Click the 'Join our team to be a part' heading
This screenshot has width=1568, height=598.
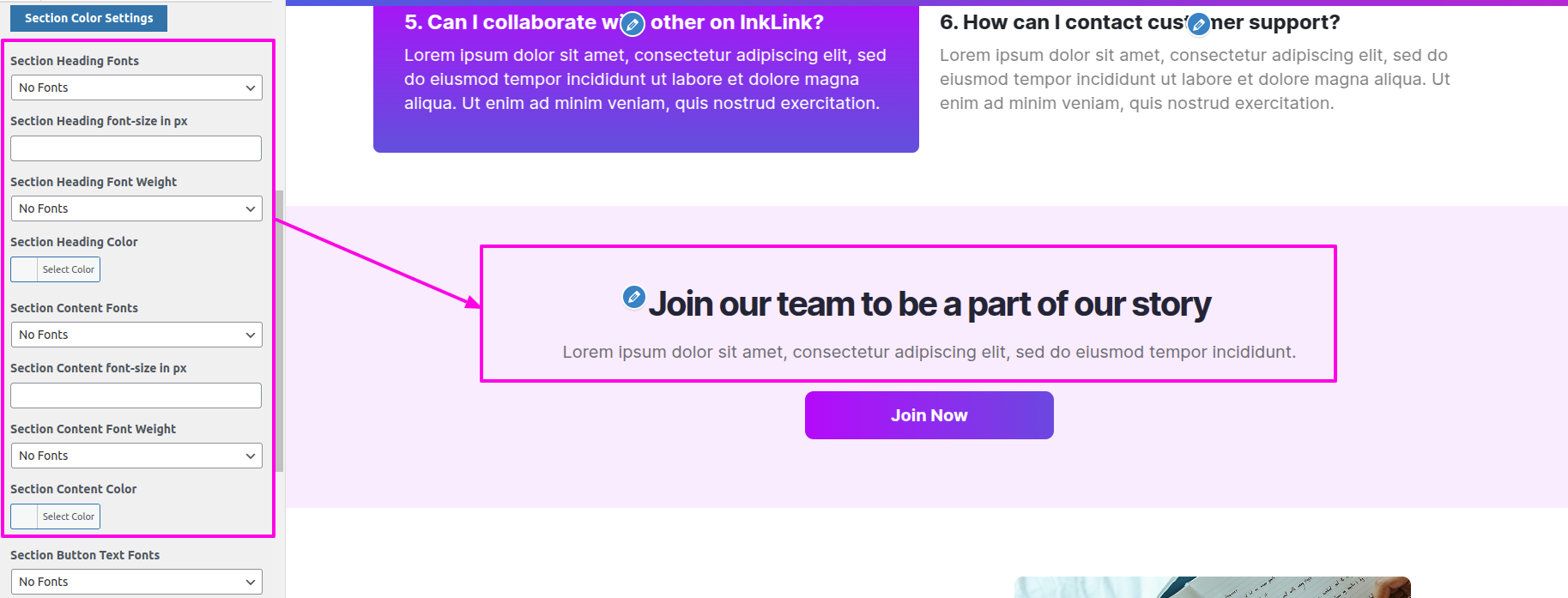click(x=929, y=305)
